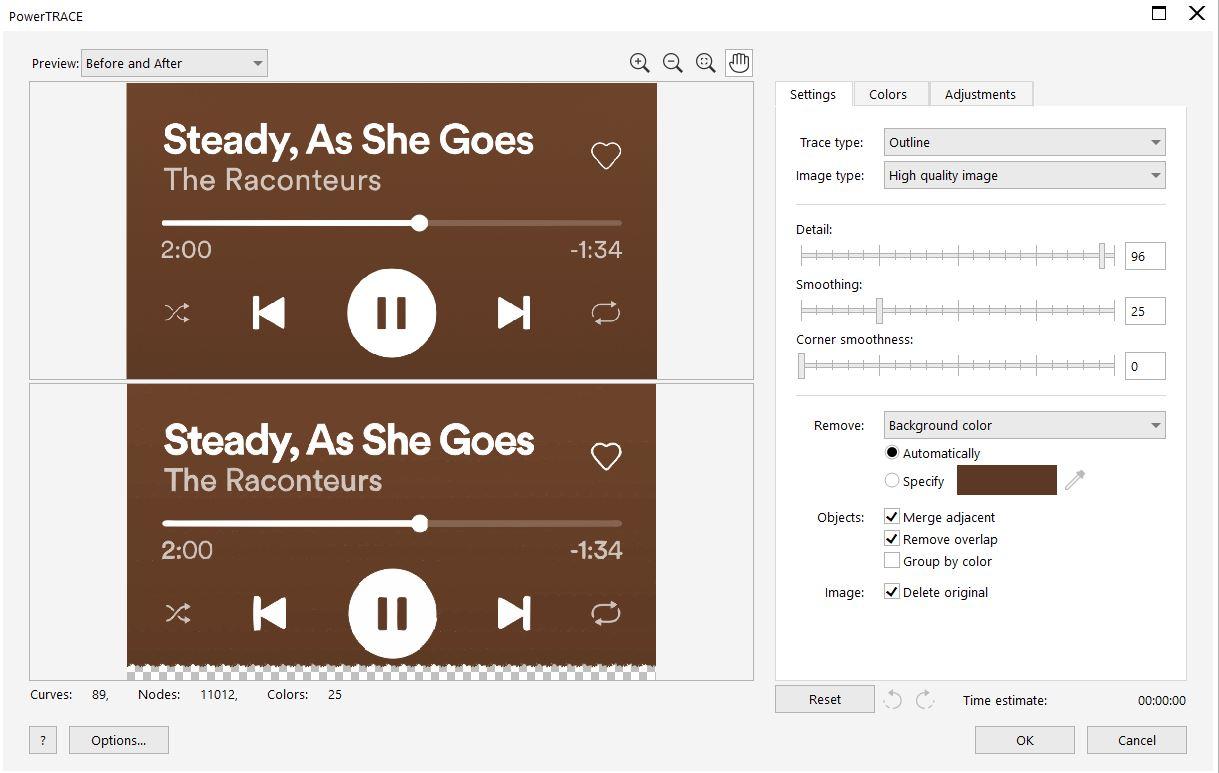Click repeat icon in the bottom preview
Viewport: 1219px width, 773px height.
tap(606, 613)
